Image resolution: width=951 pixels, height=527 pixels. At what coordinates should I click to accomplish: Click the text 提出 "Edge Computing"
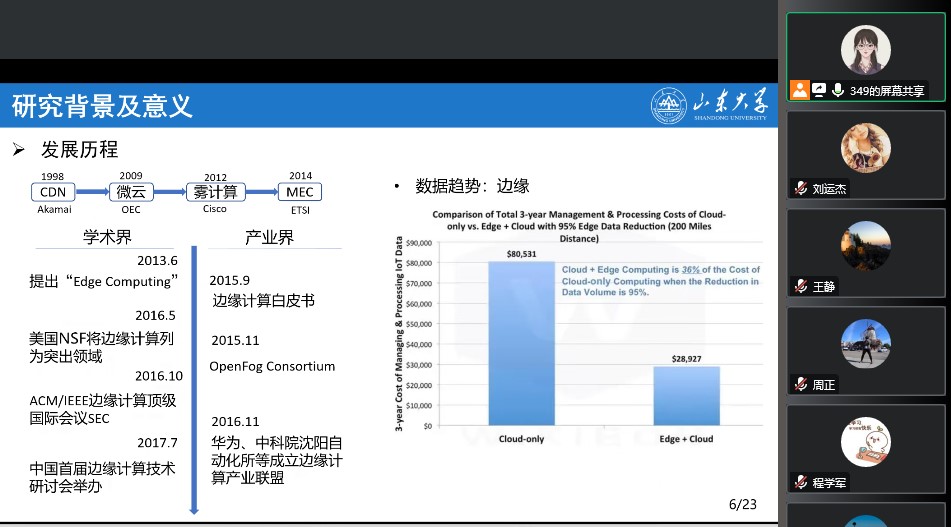point(104,281)
